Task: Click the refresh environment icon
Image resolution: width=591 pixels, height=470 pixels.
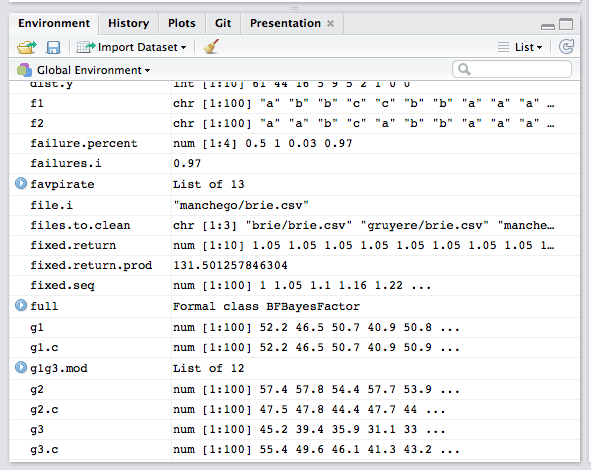Action: pyautogui.click(x=566, y=47)
